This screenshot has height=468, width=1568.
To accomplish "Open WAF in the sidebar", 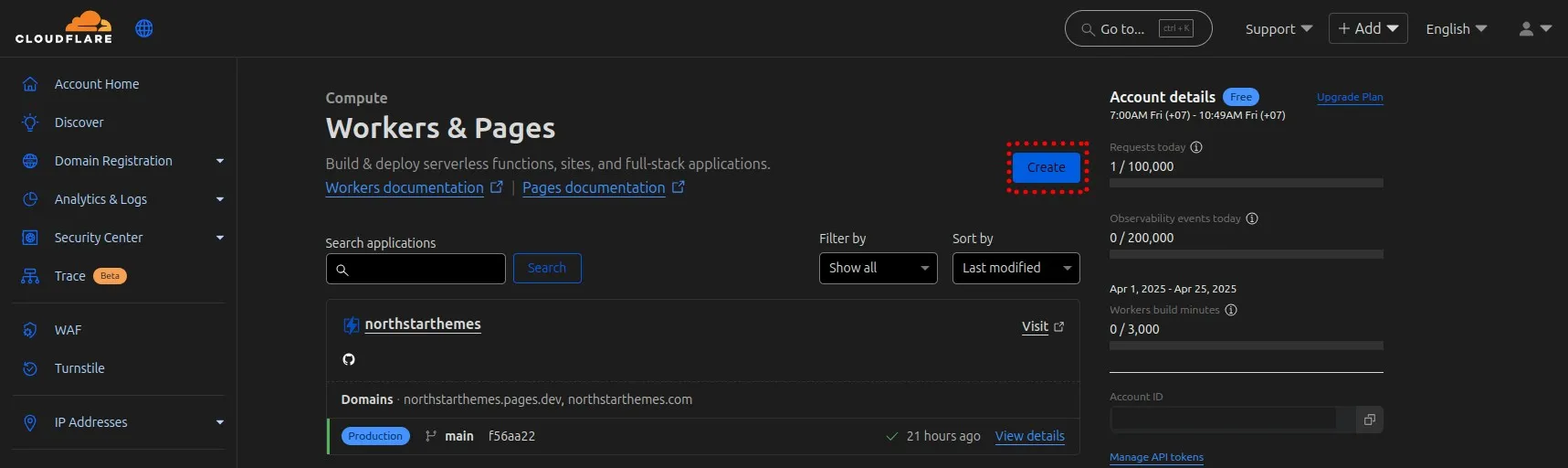I will click(x=68, y=330).
